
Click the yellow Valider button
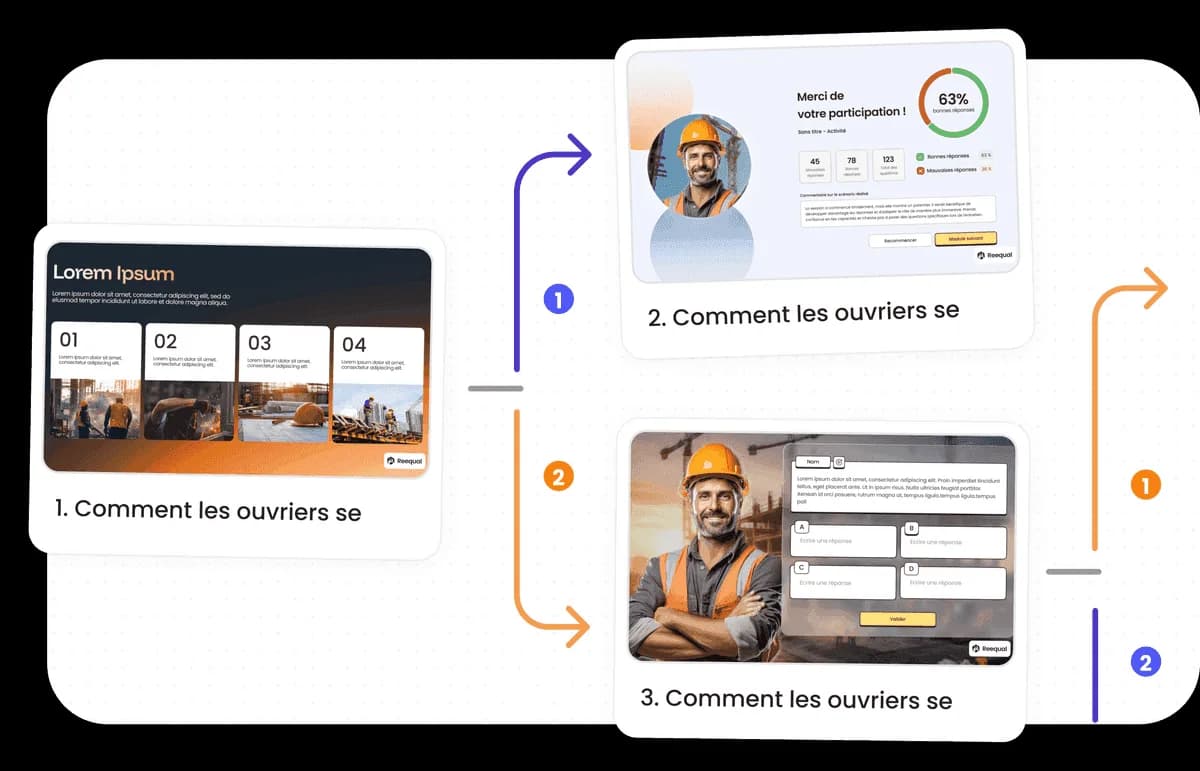click(x=897, y=619)
